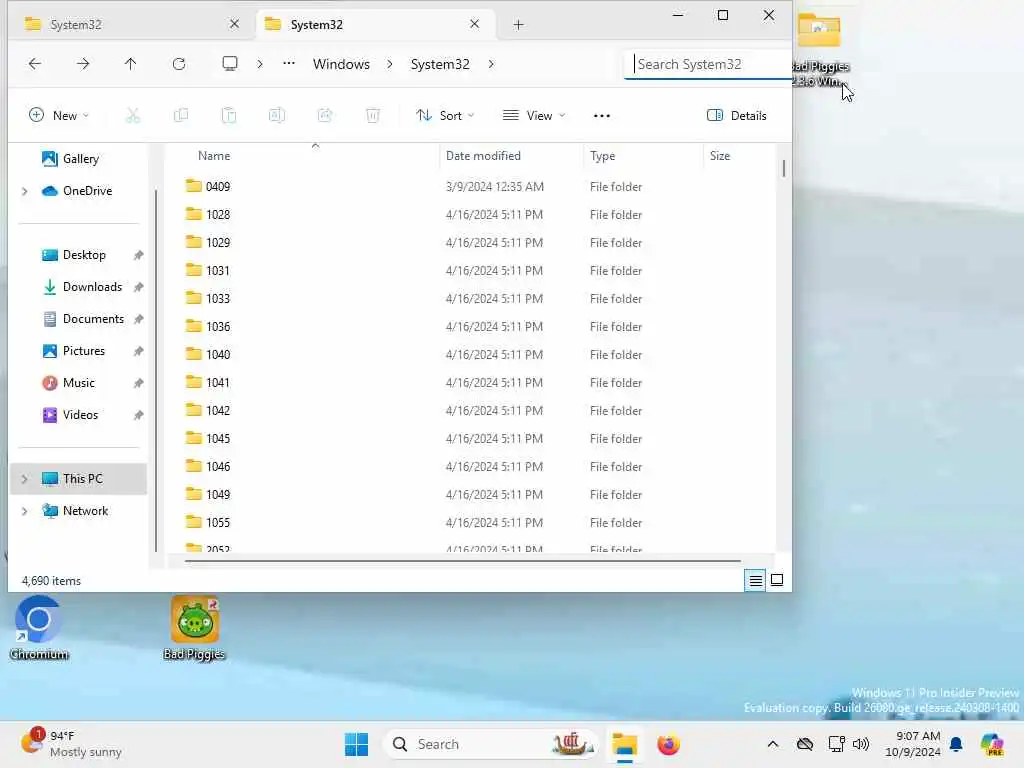
Task: Expand the This PC tree node
Action: pyautogui.click(x=25, y=479)
